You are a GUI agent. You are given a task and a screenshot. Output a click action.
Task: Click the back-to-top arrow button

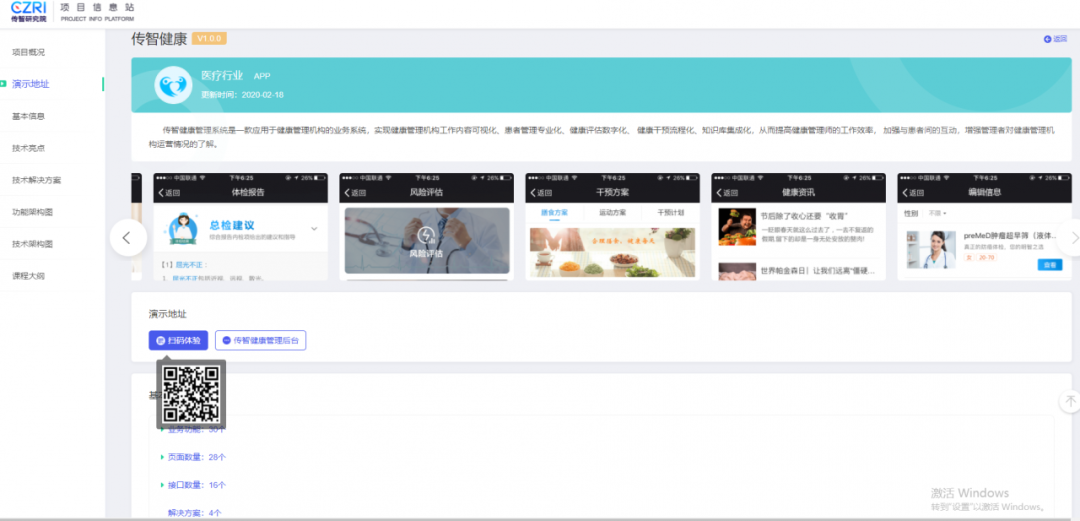[x=1070, y=401]
